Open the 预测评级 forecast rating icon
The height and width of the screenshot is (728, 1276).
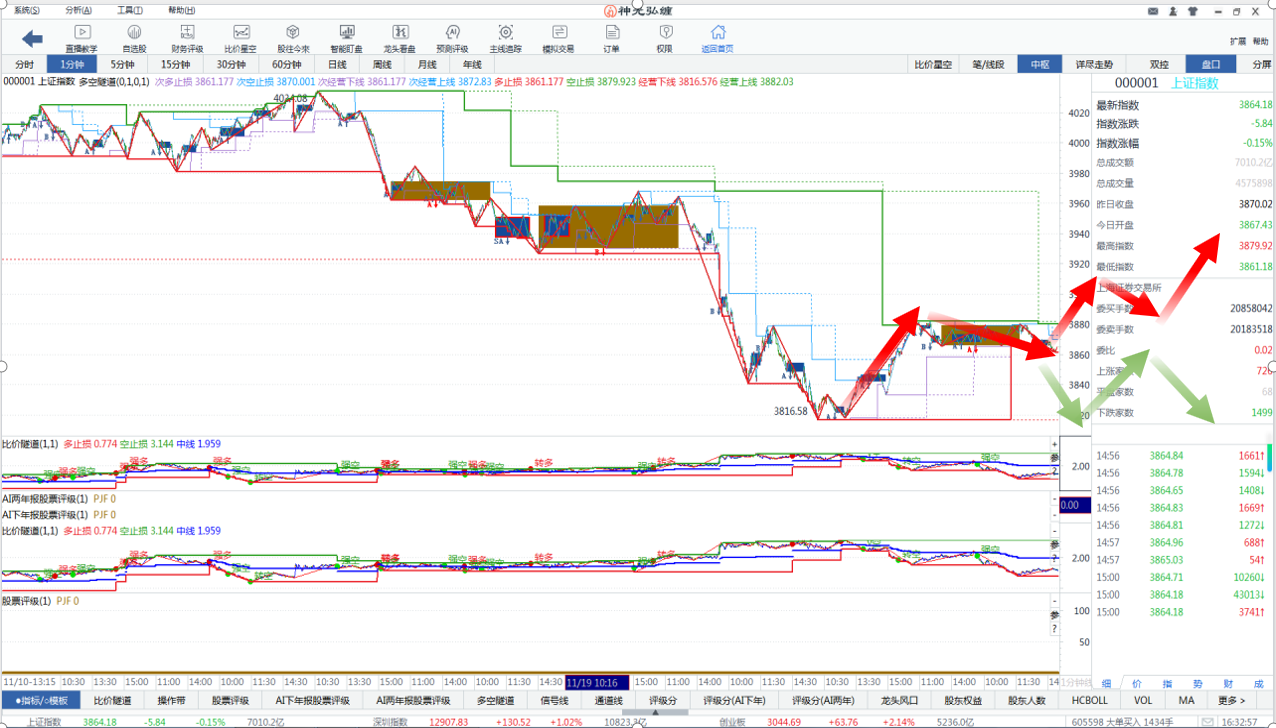(452, 38)
